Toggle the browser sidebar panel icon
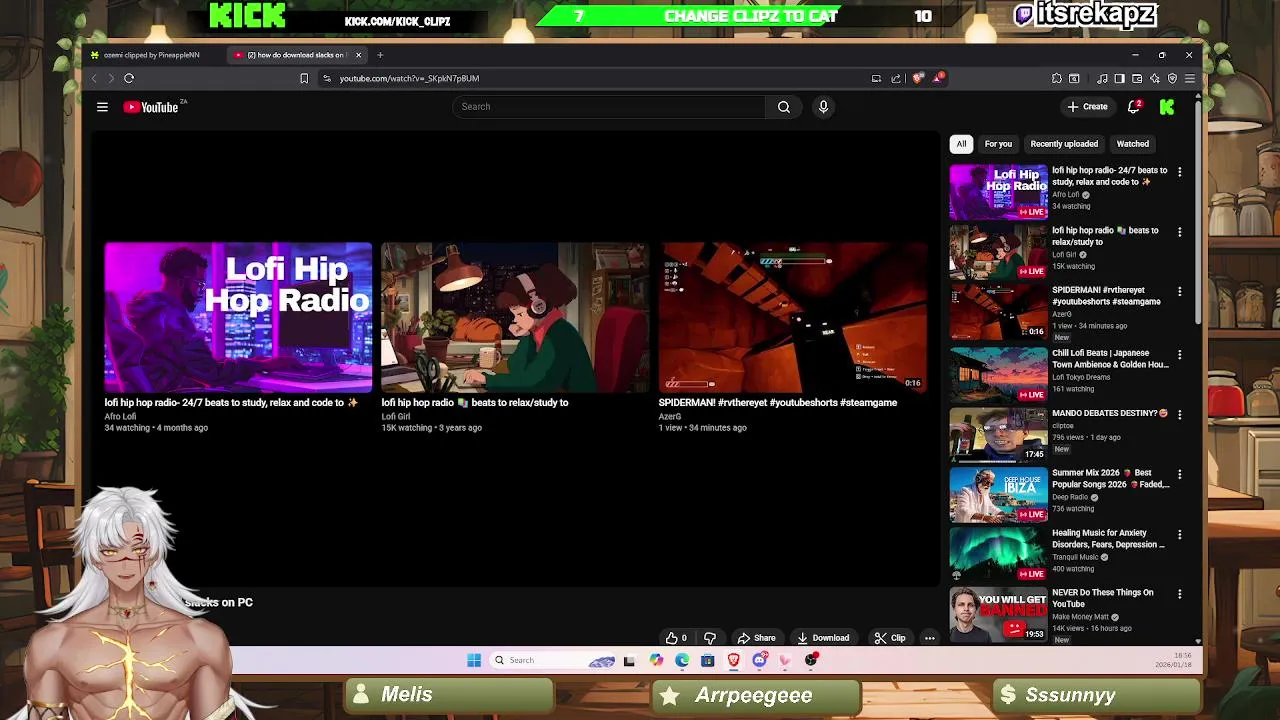 [1120, 78]
